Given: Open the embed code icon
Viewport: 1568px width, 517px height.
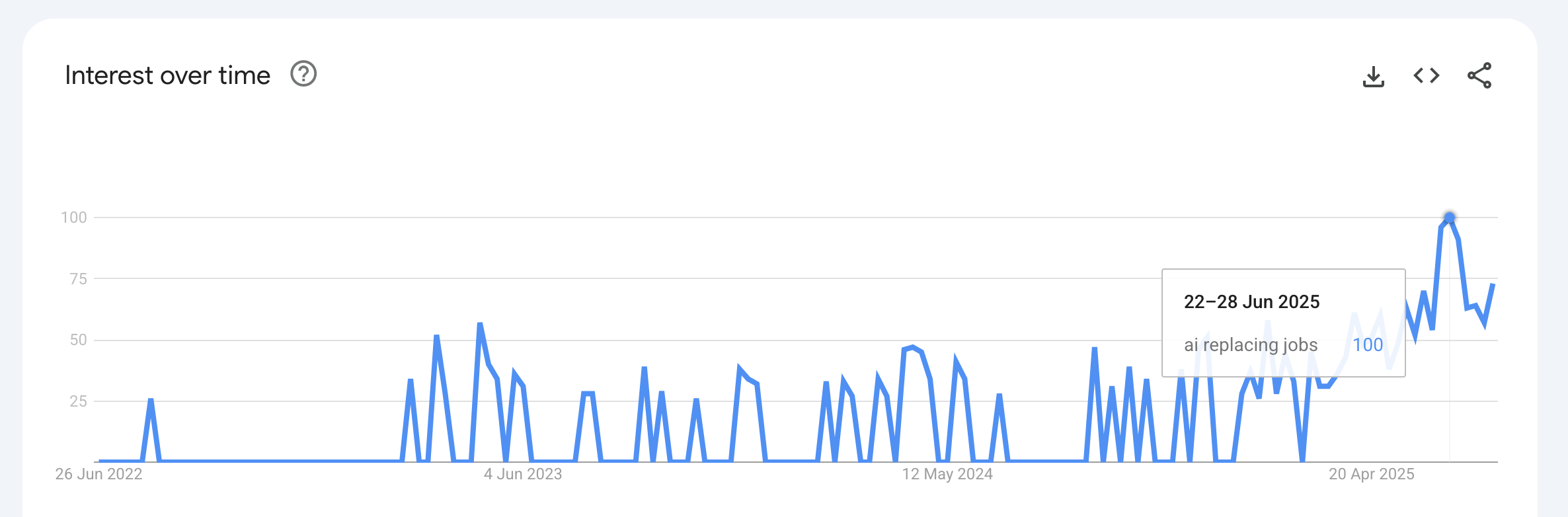Looking at the screenshot, I should [x=1426, y=76].
